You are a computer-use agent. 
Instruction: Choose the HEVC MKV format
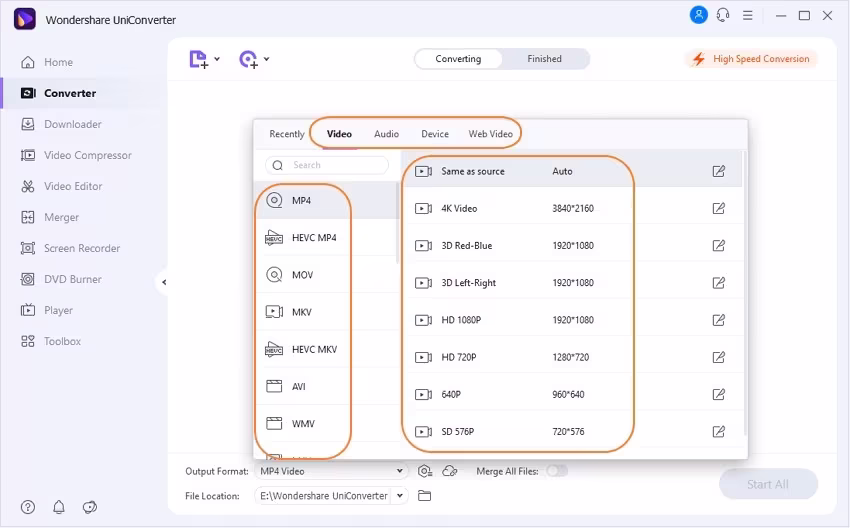tap(326, 349)
